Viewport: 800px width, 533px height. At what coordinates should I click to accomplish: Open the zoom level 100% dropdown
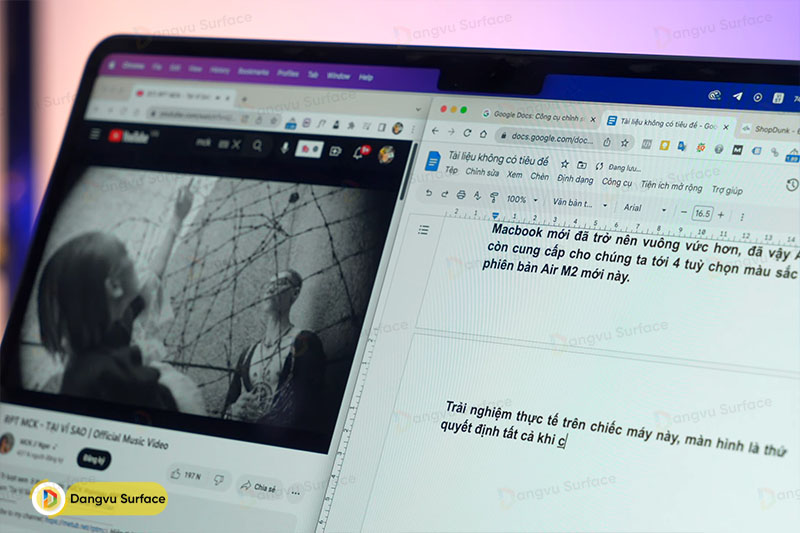522,199
